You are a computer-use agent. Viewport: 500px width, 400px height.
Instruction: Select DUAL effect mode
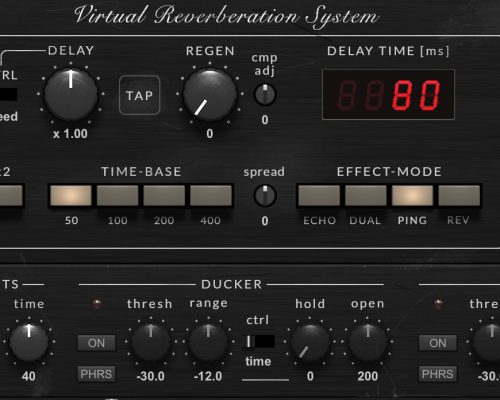coord(366,196)
